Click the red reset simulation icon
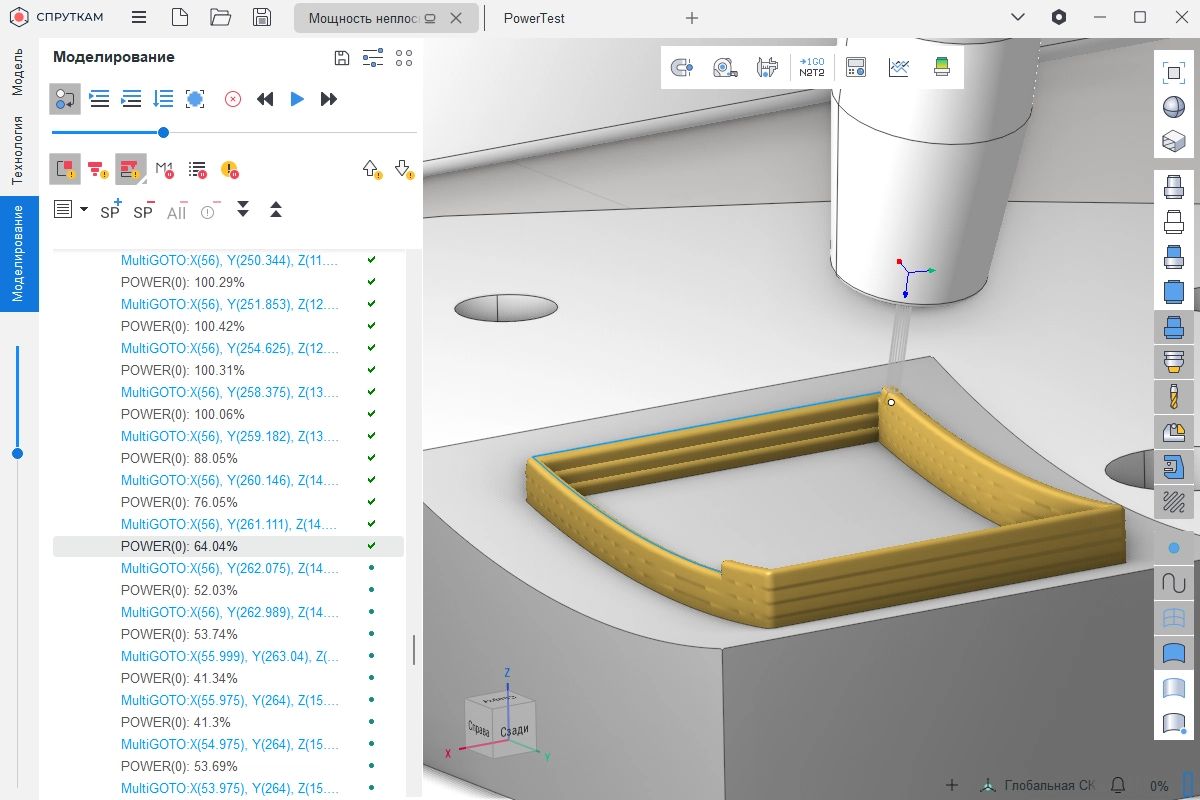 tap(233, 99)
